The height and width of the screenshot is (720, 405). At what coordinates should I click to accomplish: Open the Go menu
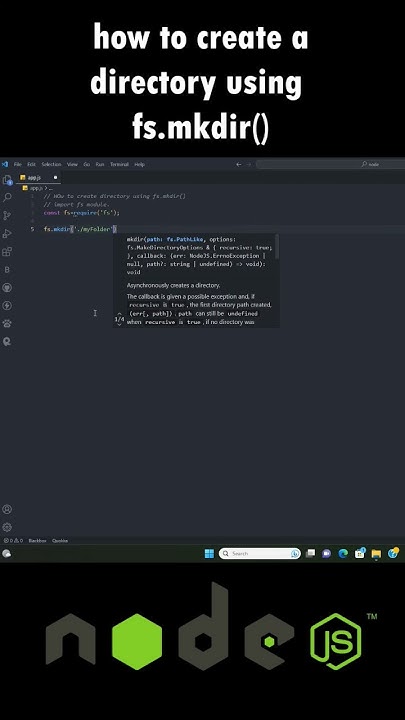(x=86, y=164)
